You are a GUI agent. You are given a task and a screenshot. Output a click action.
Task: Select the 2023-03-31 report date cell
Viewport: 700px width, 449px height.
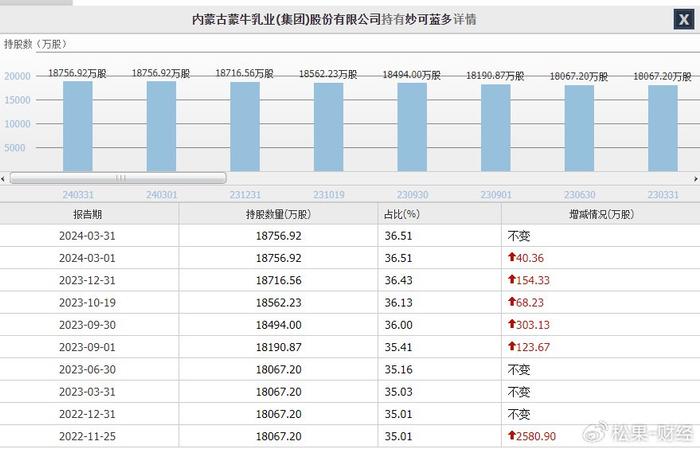point(88,392)
